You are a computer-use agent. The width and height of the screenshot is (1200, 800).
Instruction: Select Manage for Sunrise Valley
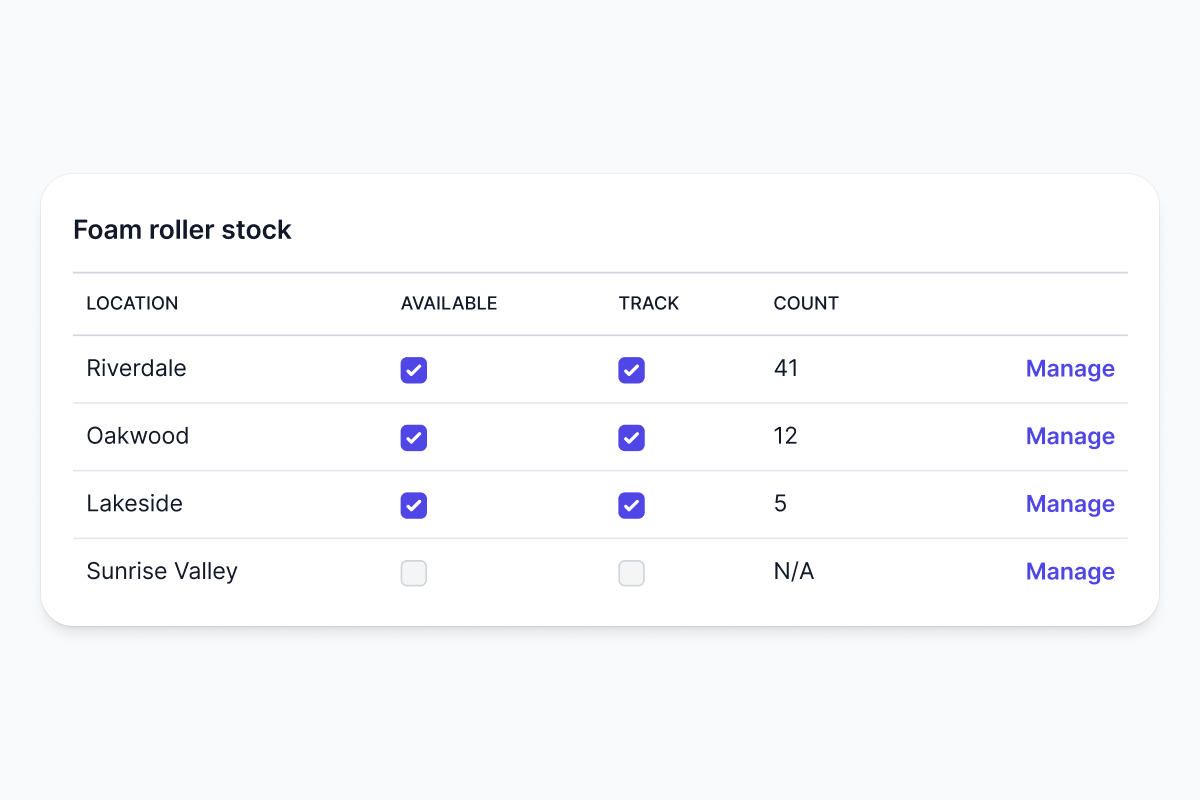point(1069,572)
